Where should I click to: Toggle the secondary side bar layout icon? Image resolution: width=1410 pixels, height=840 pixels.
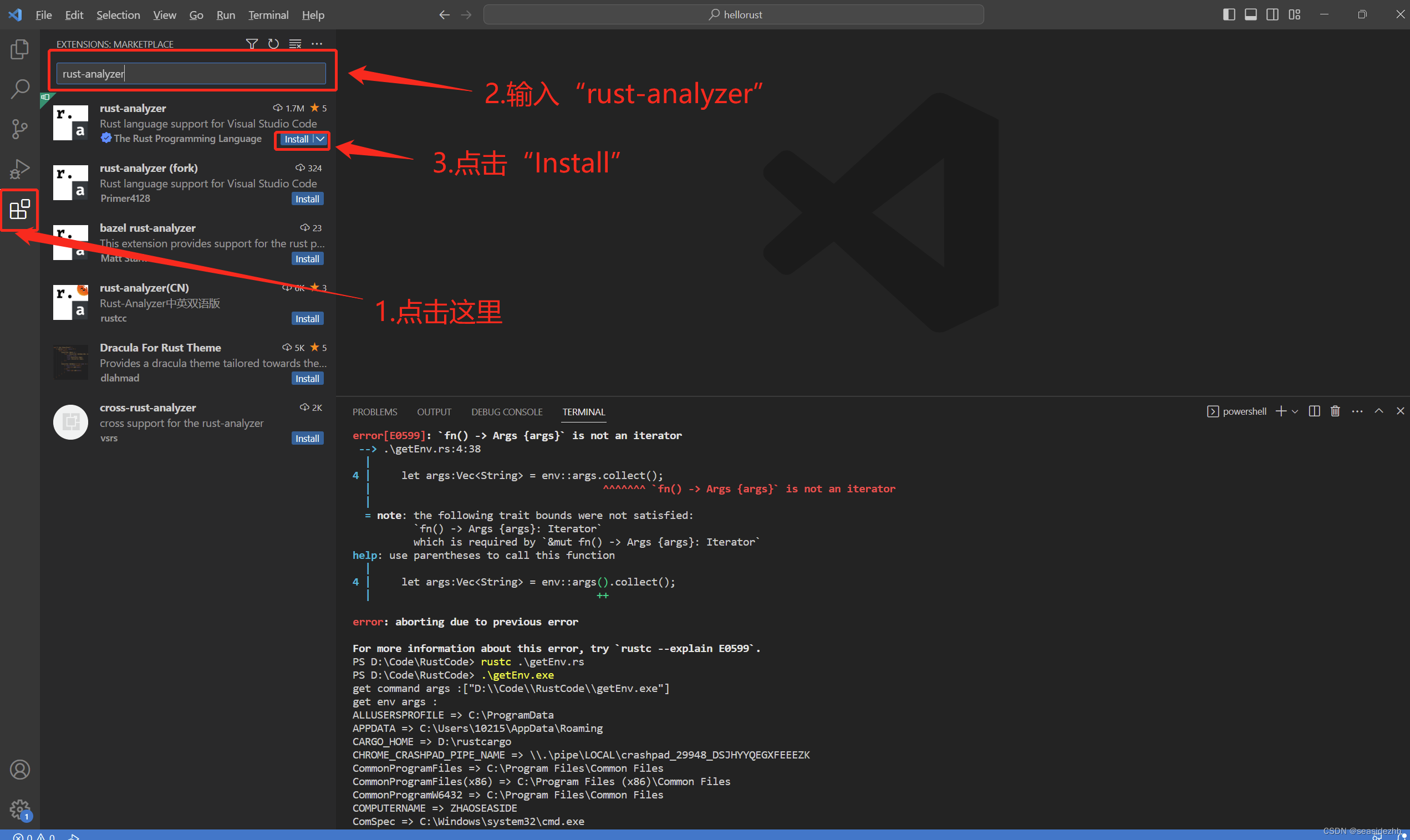tap(1272, 15)
